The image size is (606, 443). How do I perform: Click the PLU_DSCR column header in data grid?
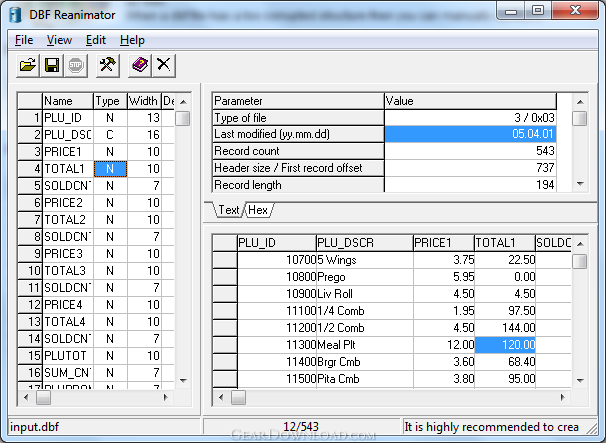tap(364, 243)
